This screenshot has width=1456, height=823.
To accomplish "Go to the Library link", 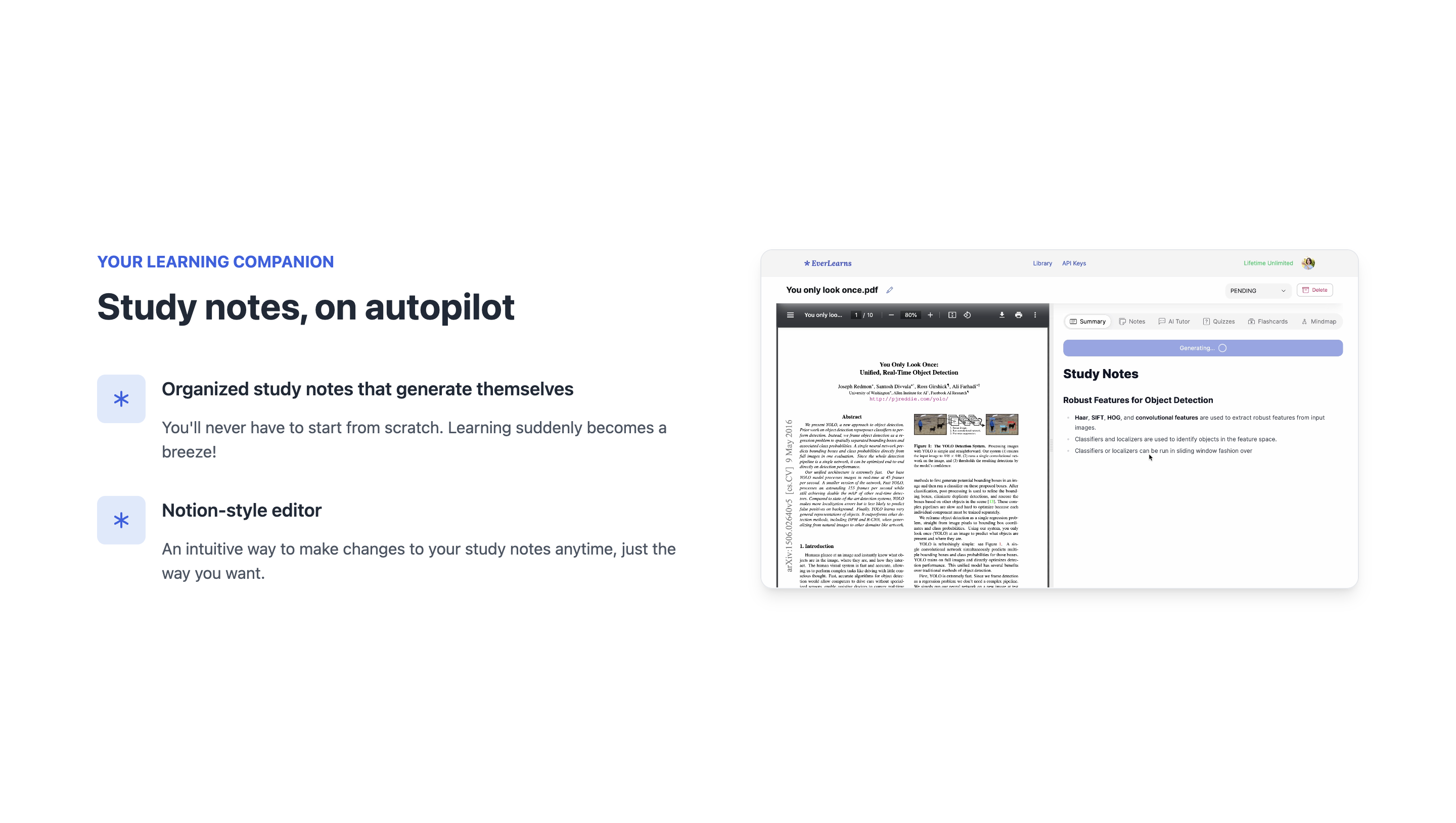I will 1042,263.
